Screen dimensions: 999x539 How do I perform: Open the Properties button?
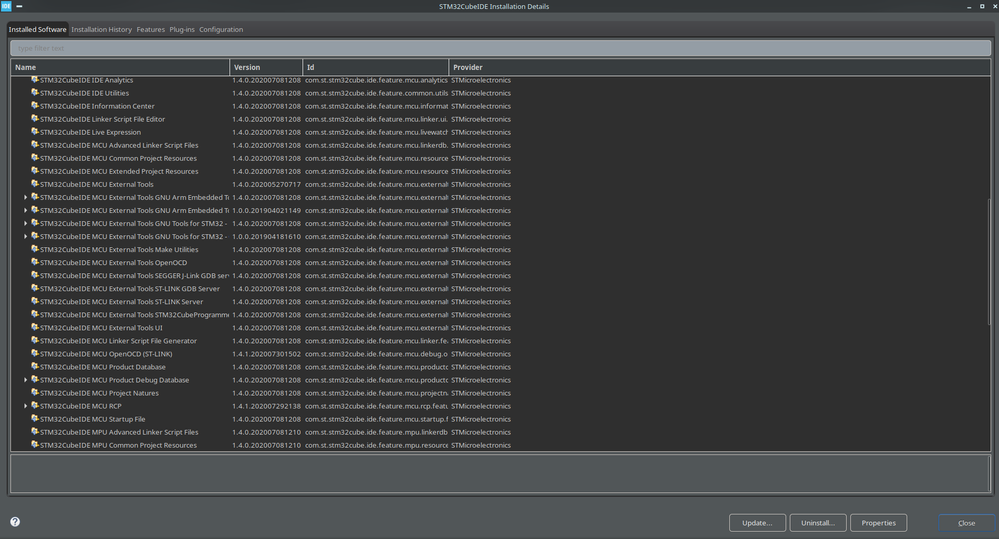pos(879,522)
